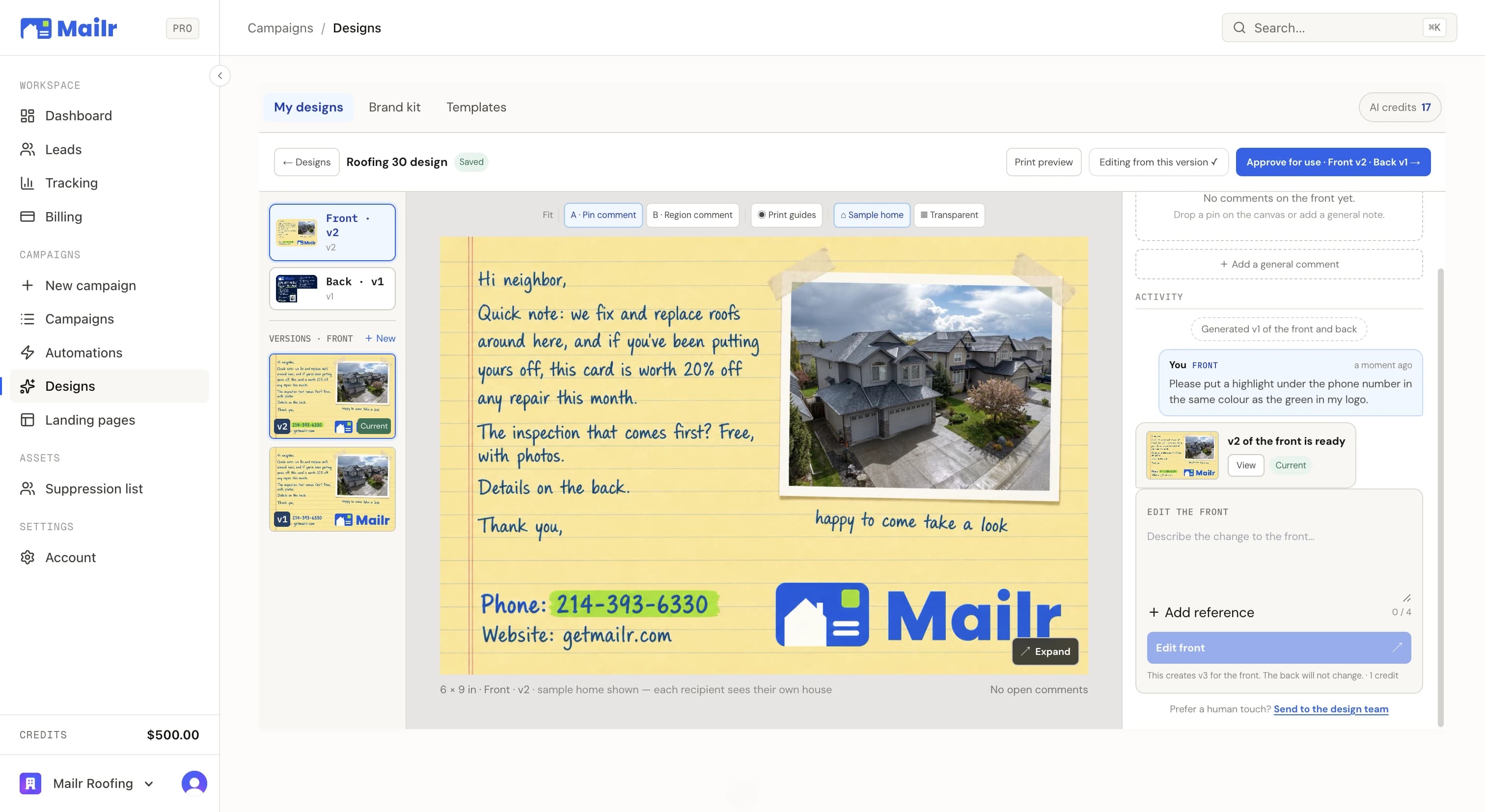
Task: Click the Current badge on v2 ready card
Action: point(1290,465)
